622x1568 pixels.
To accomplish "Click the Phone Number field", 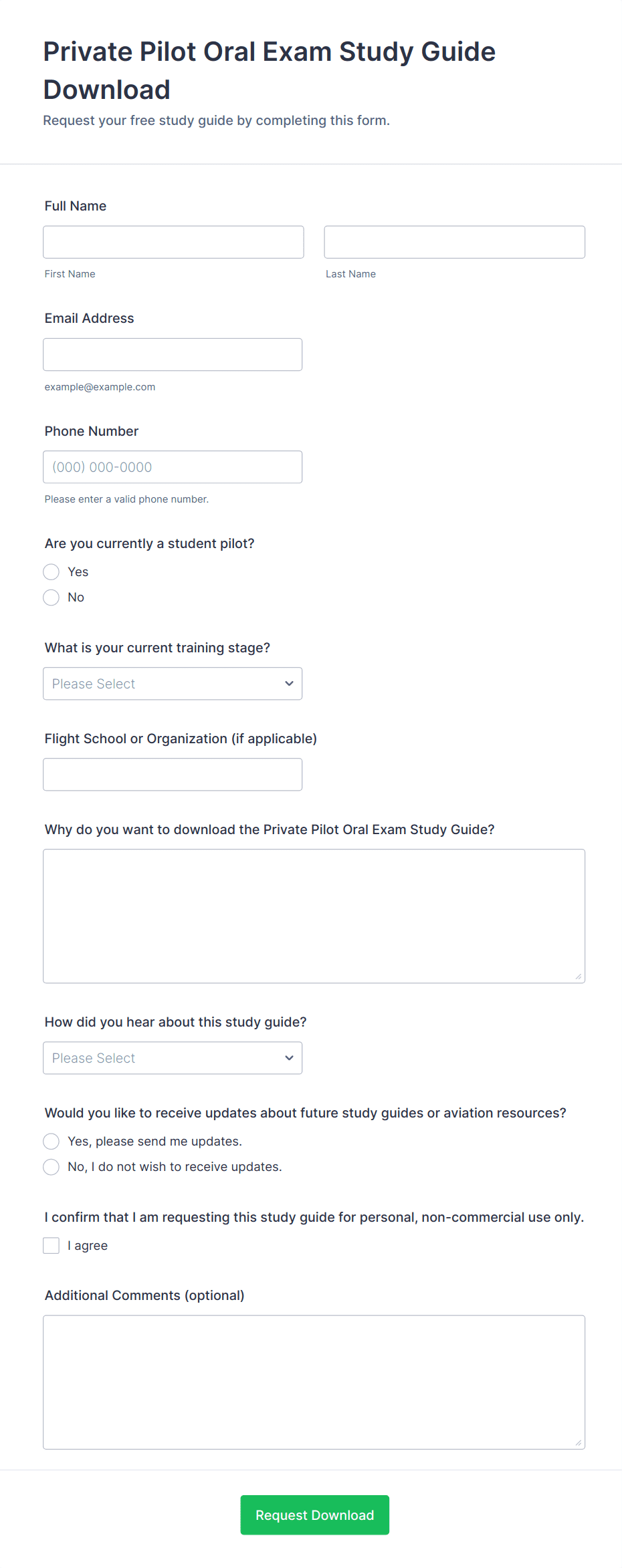I will [173, 467].
